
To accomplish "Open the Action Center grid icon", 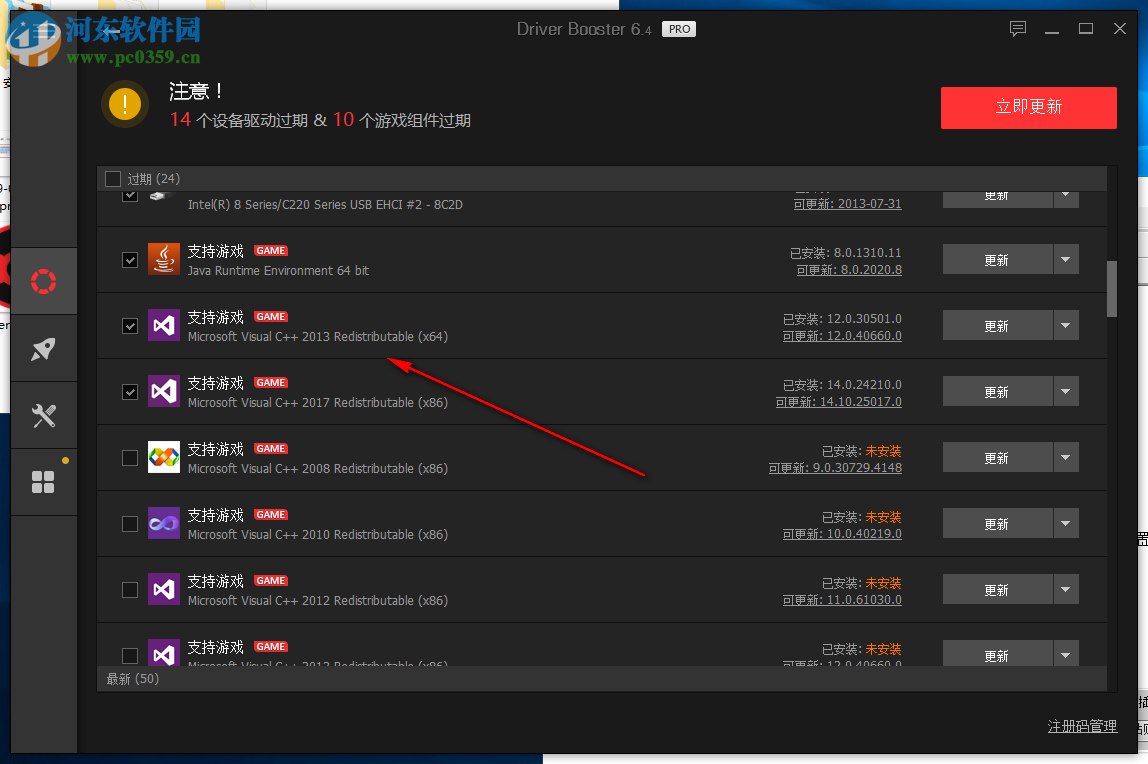I will [x=42, y=481].
